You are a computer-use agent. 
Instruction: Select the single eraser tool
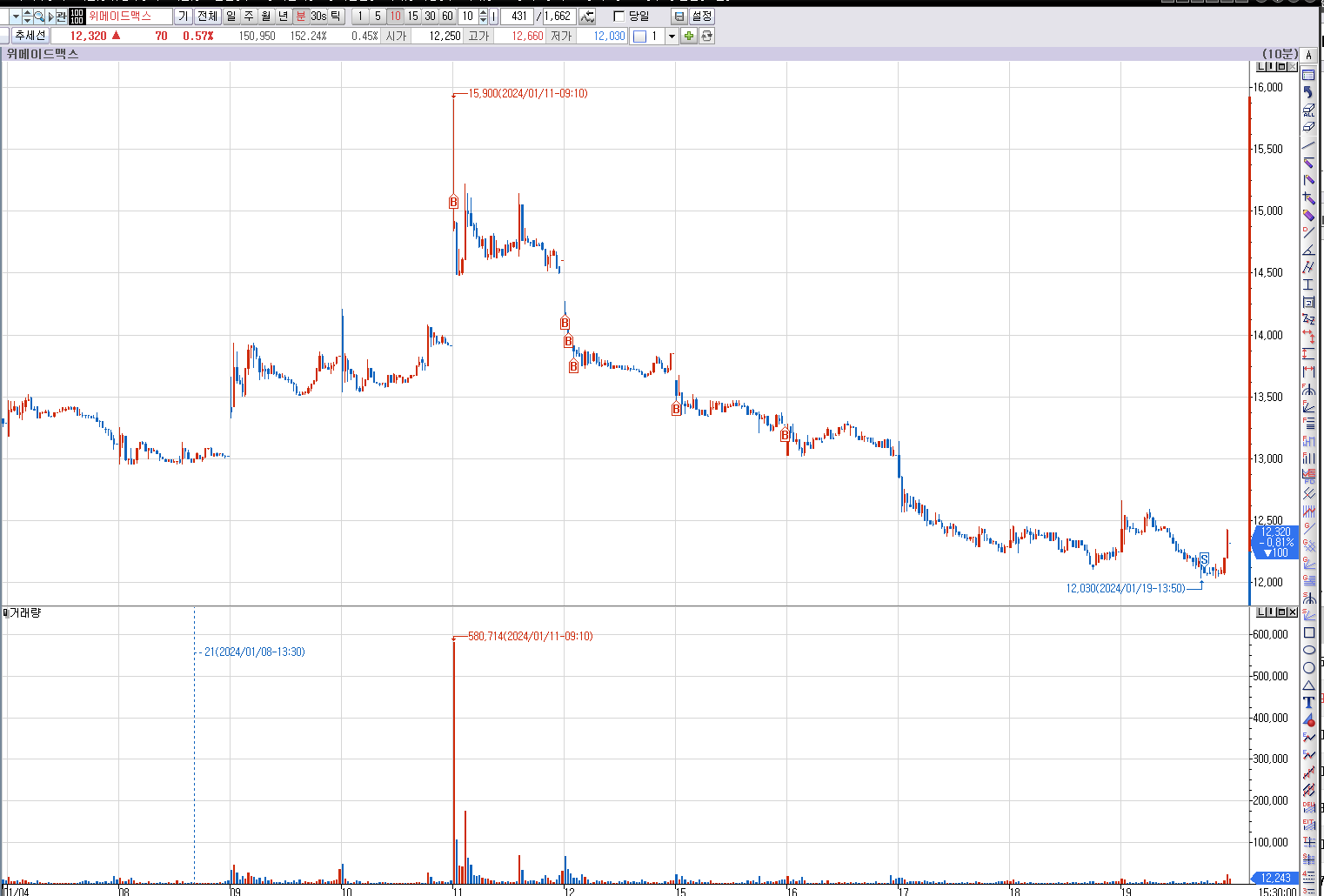coord(1308,127)
